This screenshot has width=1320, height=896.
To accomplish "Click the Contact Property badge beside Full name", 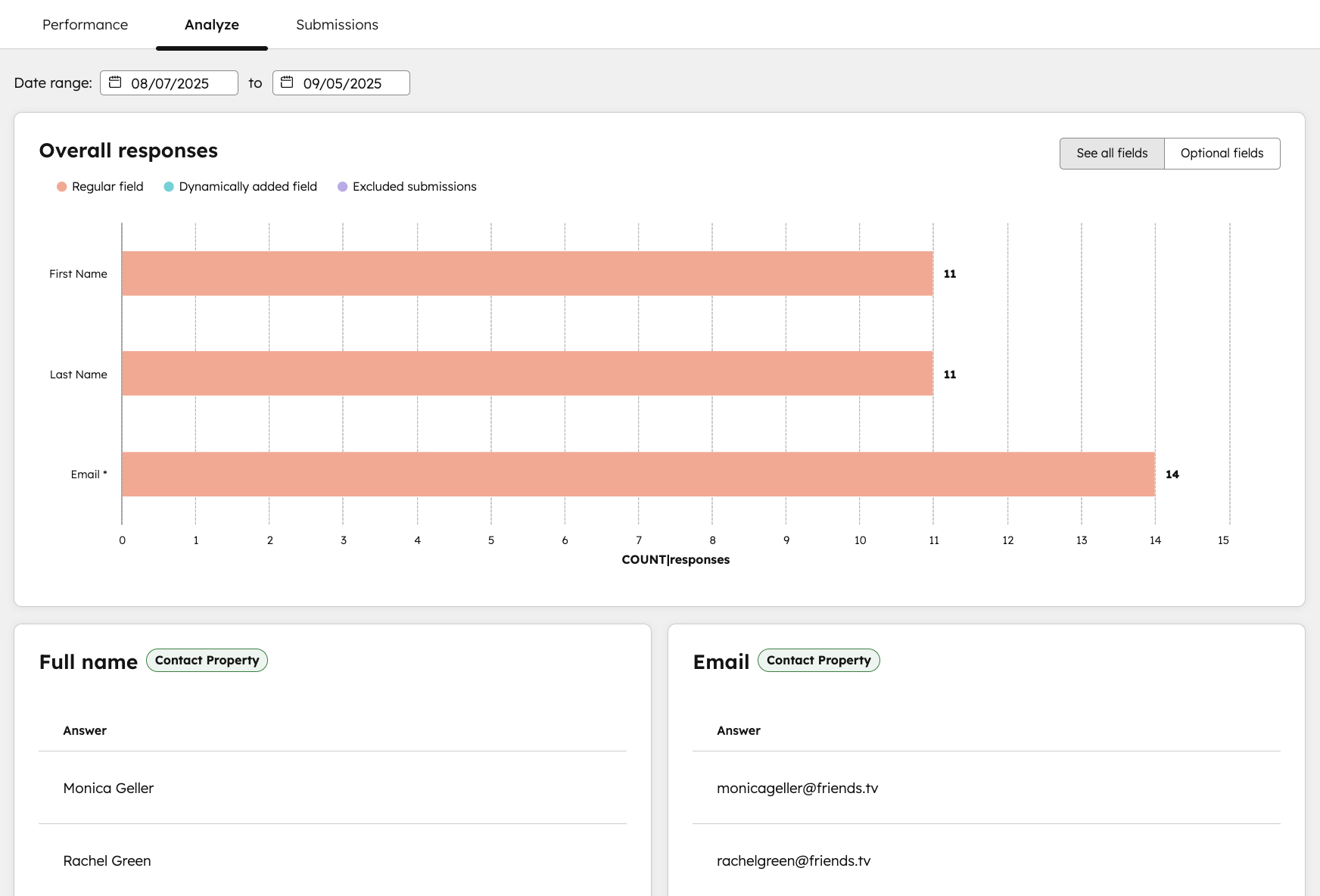I will [207, 660].
